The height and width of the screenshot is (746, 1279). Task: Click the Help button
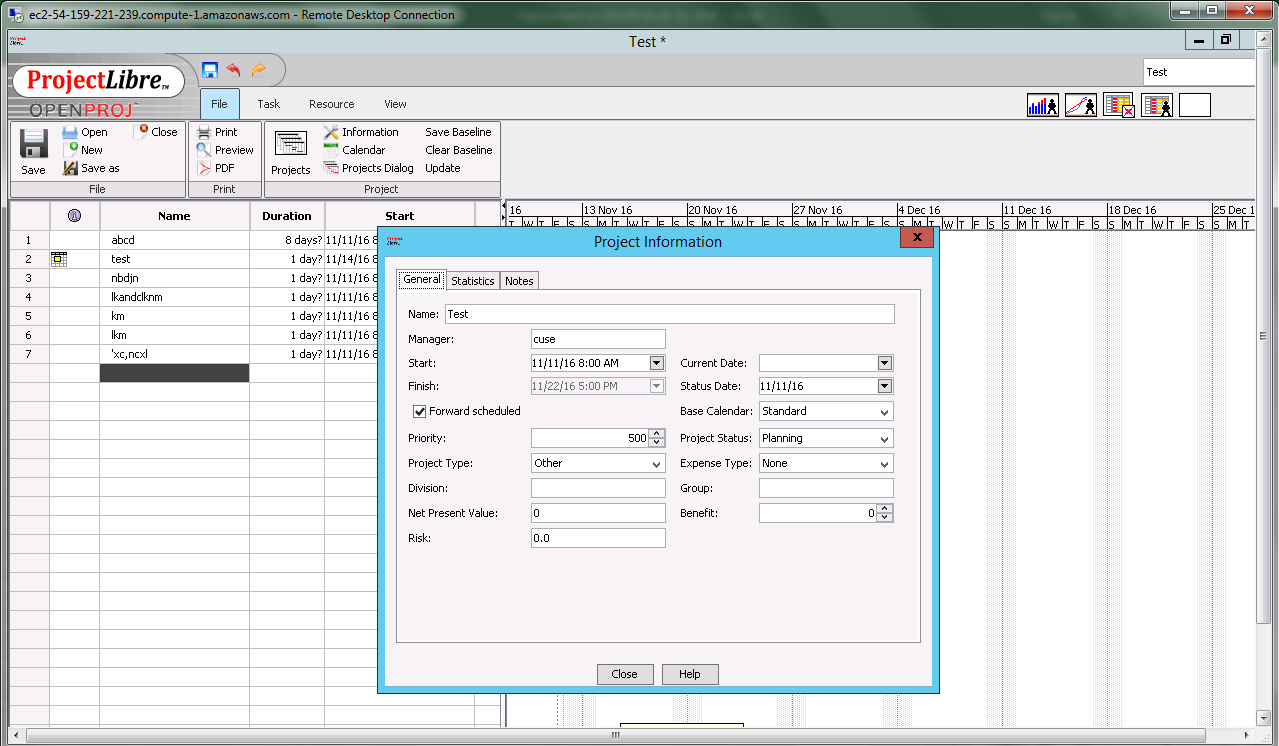pos(690,674)
